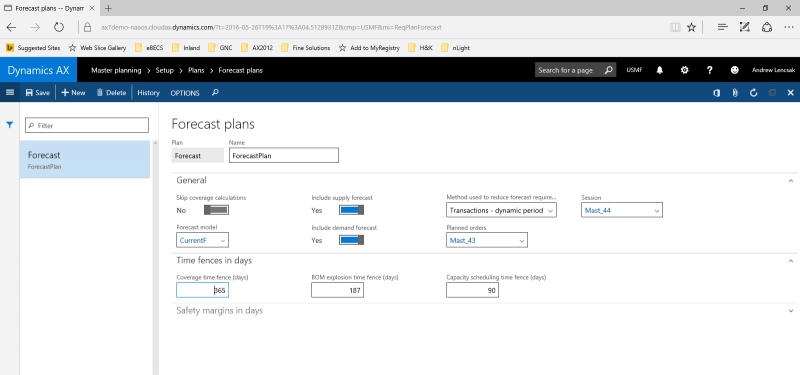Navigate to Plans breadcrumb
The image size is (800, 375).
[x=196, y=70]
